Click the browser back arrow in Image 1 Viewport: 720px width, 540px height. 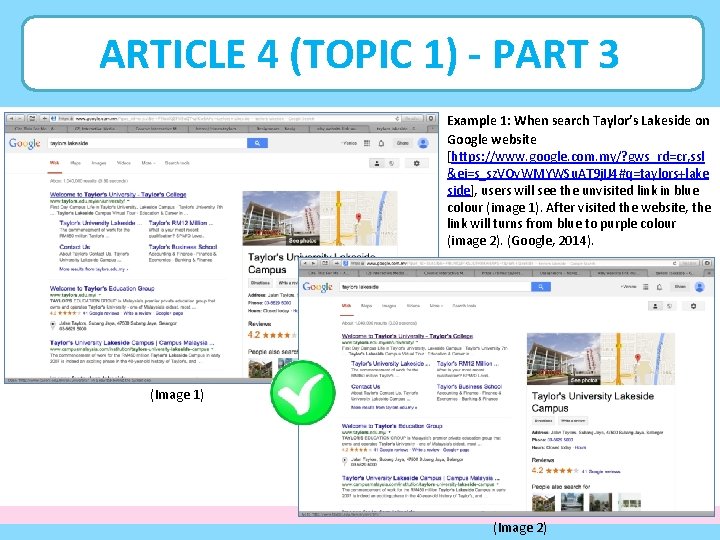[x=11, y=118]
